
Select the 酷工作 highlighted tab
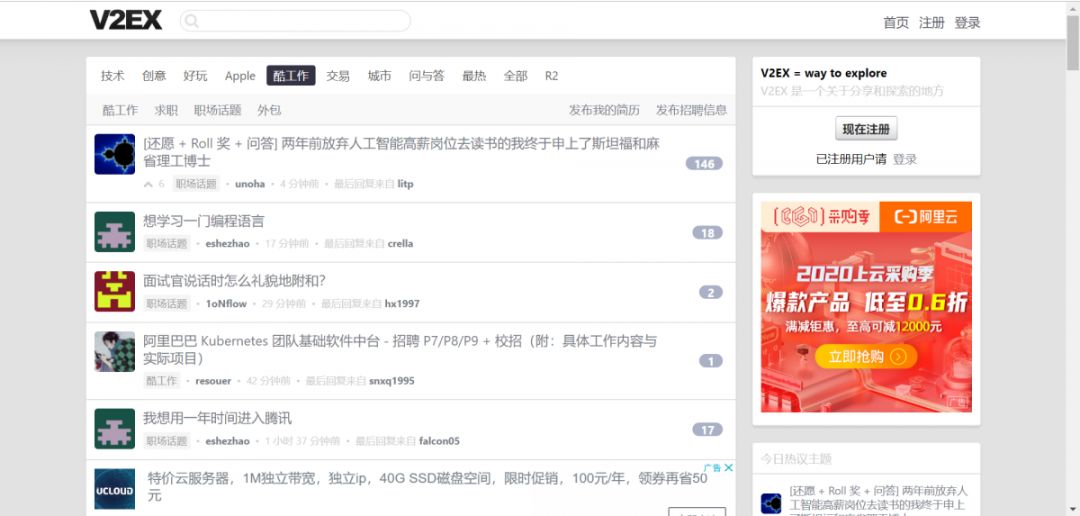click(291, 76)
